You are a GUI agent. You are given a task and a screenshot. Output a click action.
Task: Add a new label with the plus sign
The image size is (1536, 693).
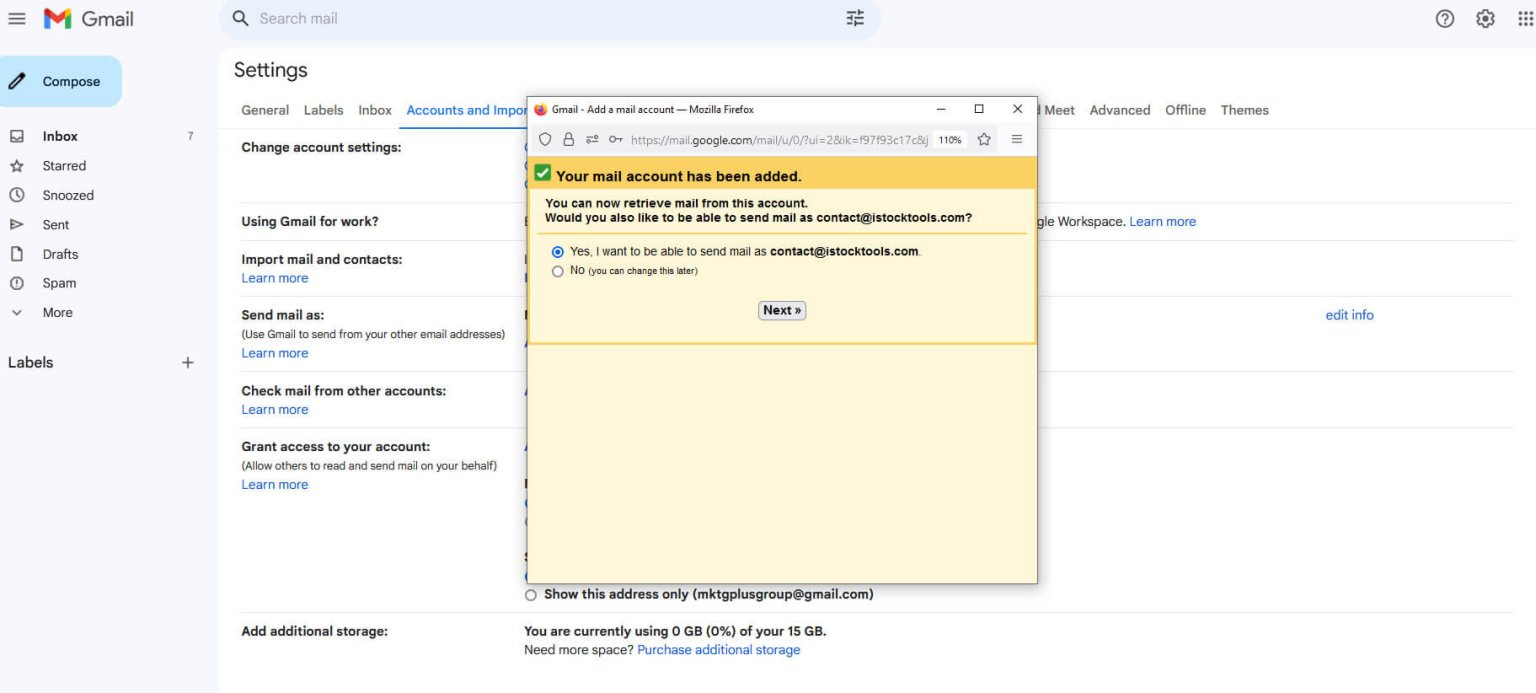[x=188, y=362]
